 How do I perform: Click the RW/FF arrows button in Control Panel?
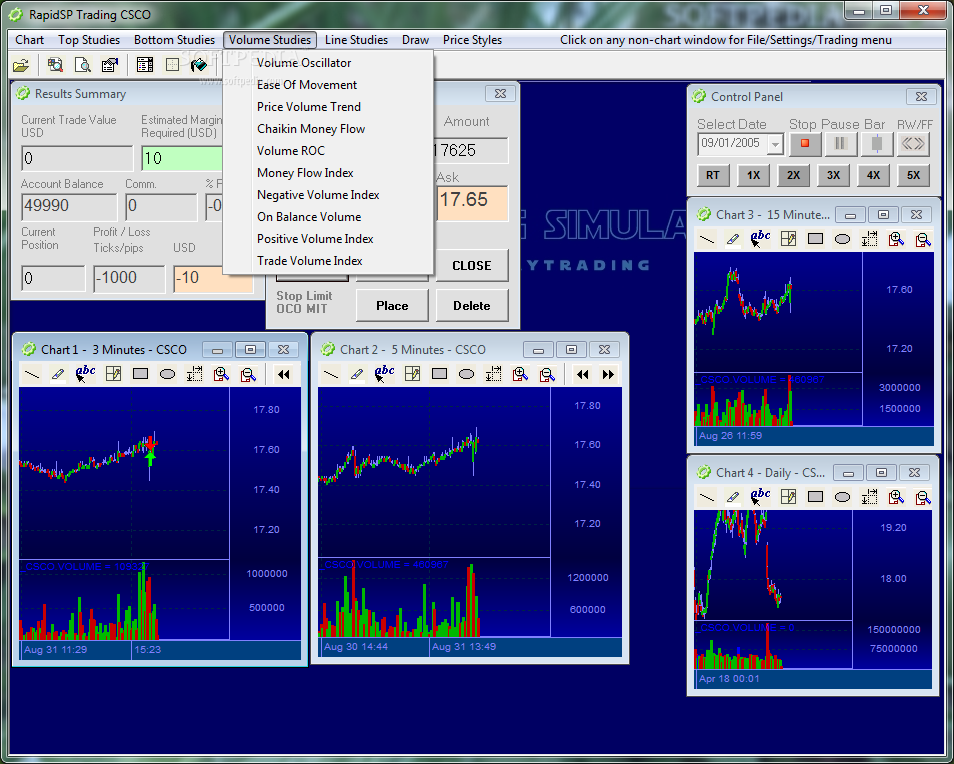[x=913, y=144]
